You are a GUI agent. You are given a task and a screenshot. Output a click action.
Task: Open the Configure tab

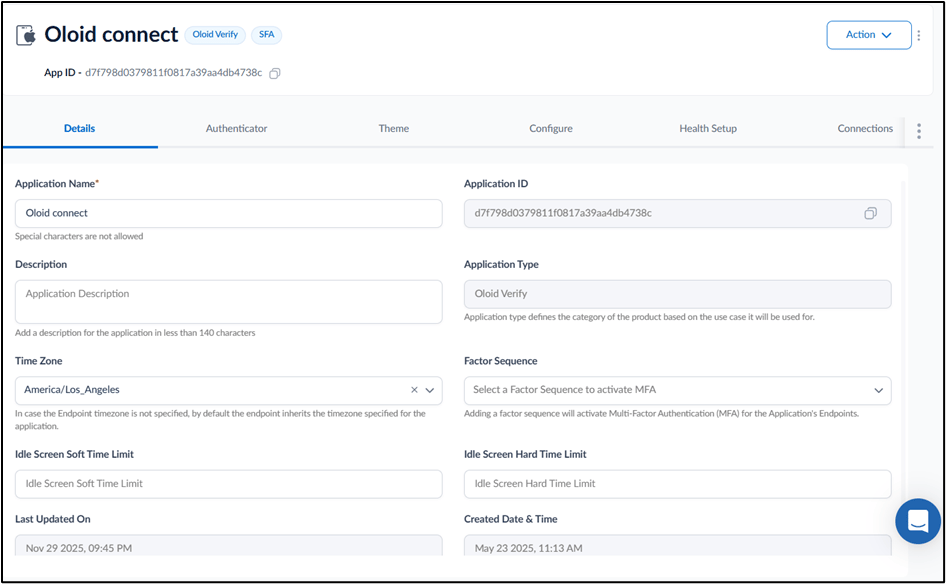click(551, 129)
